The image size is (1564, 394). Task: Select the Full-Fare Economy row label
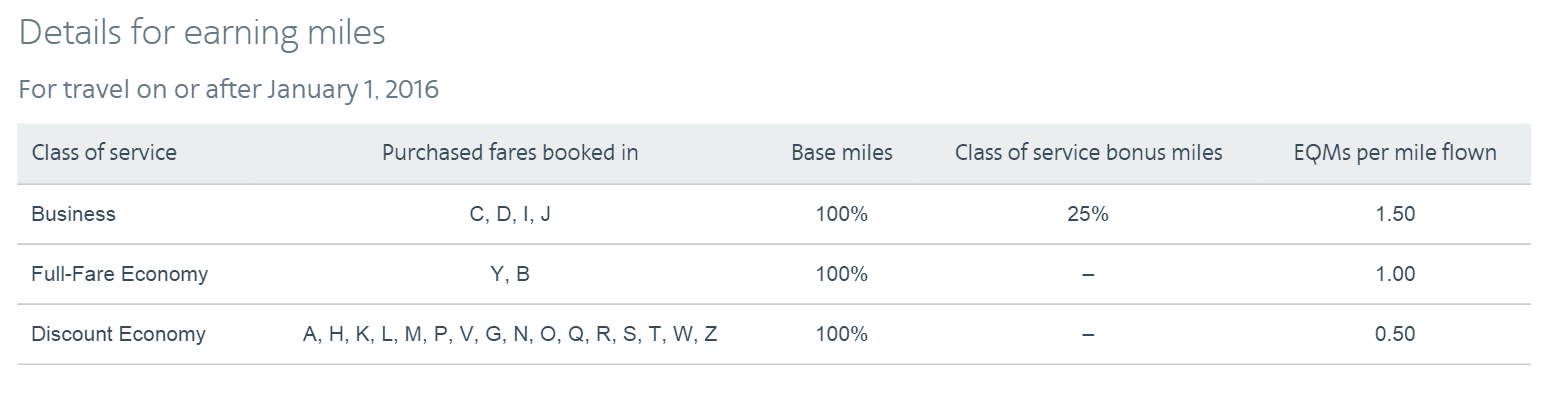(x=120, y=274)
